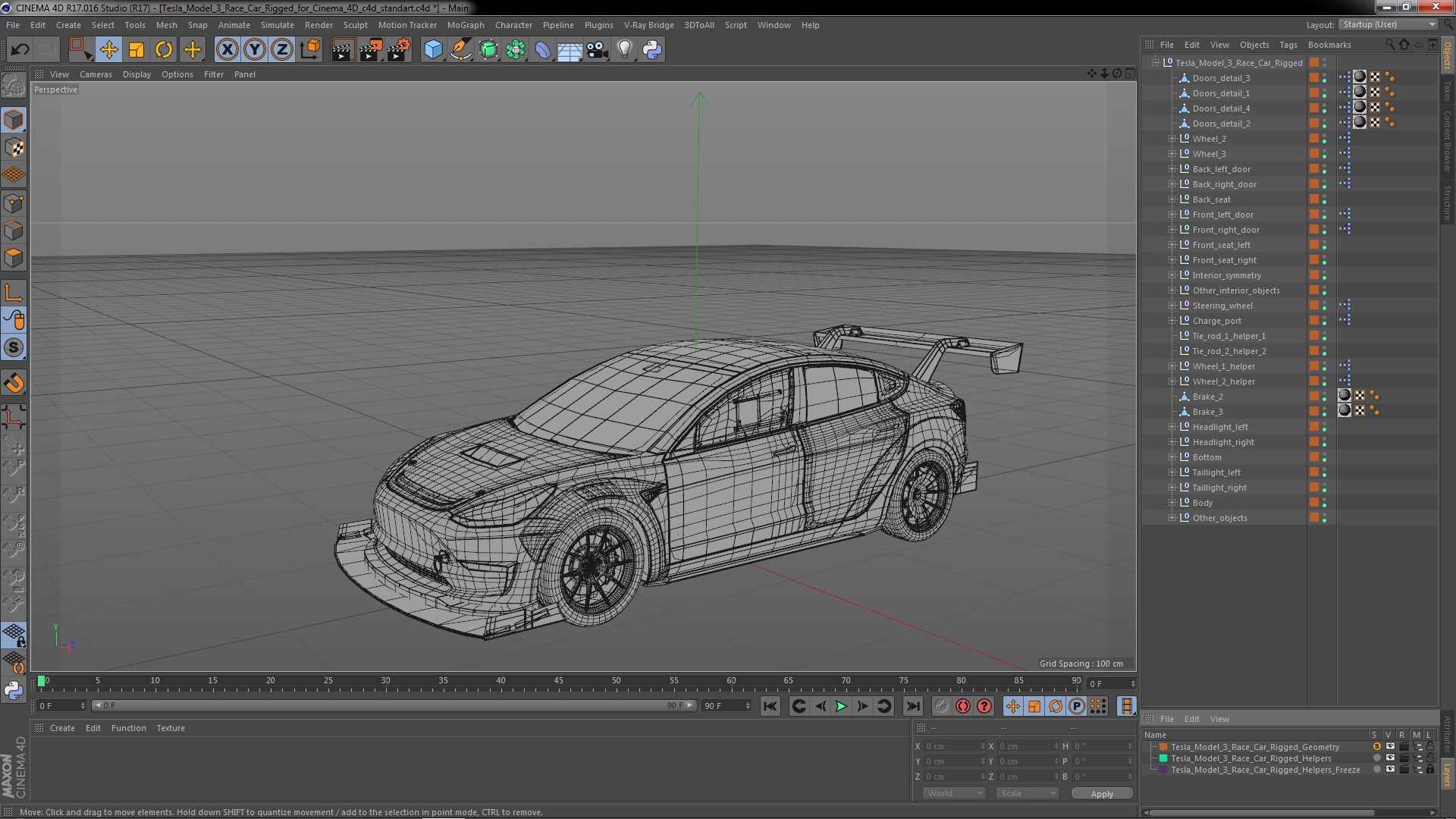Open the spline Pen tool icon
This screenshot has height=819, width=1456.
coord(460,50)
